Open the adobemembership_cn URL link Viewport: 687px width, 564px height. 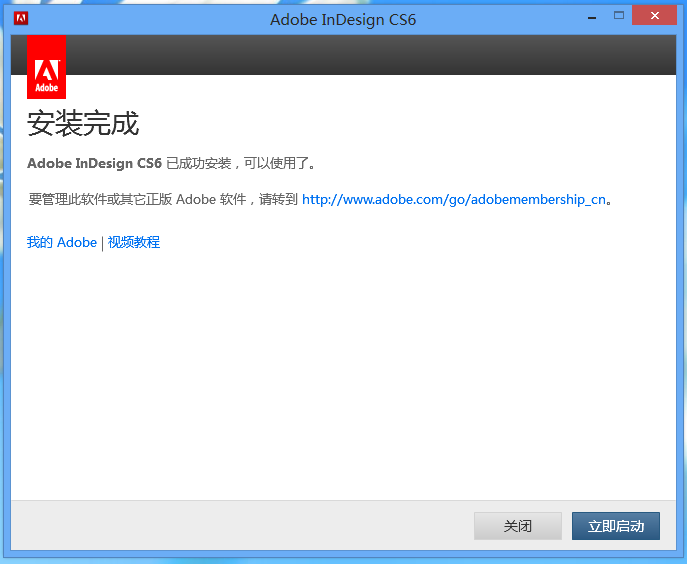[454, 200]
